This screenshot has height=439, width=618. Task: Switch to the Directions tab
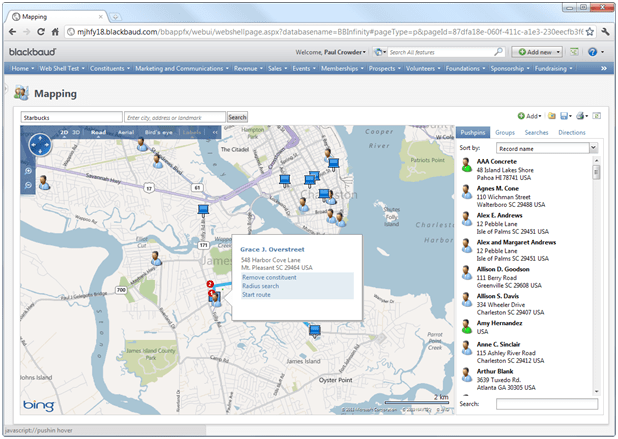(571, 132)
